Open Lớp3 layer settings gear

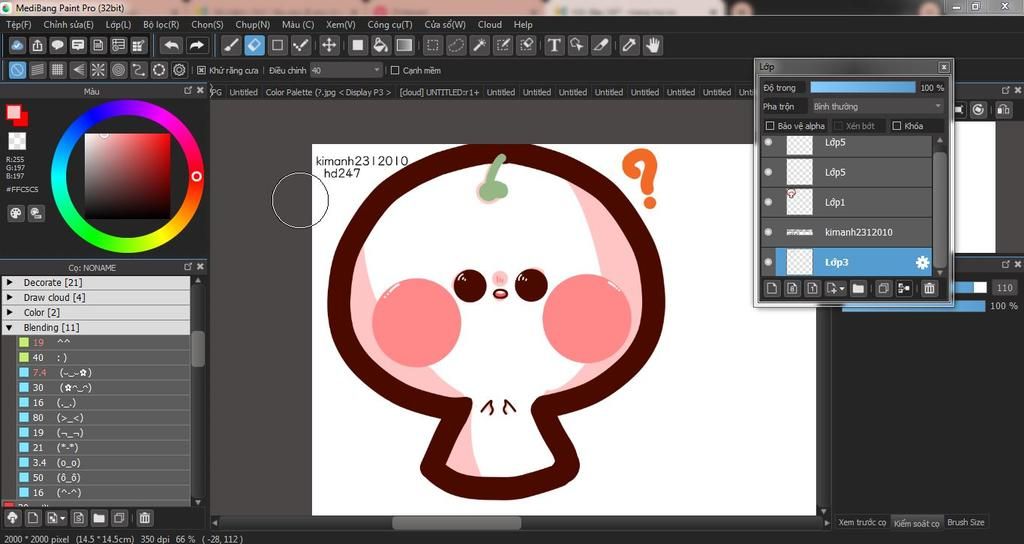tap(922, 263)
